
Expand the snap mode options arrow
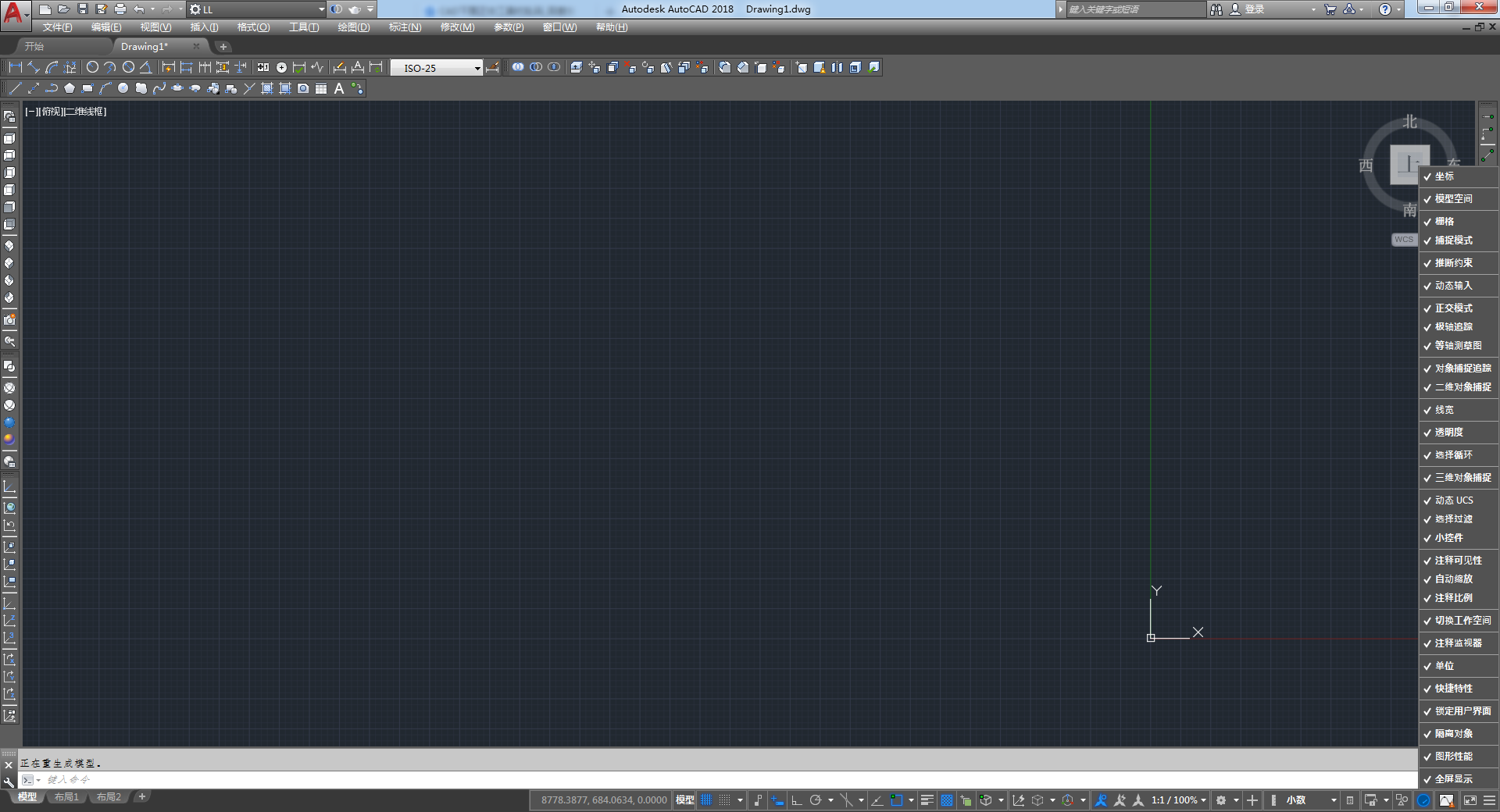[x=740, y=800]
